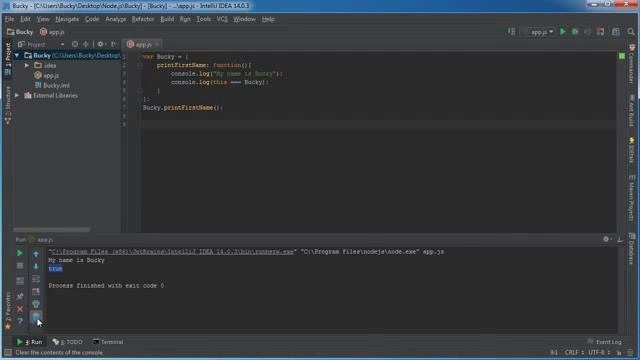Click the Up the Stack Trace arrow

pyautogui.click(x=36, y=254)
